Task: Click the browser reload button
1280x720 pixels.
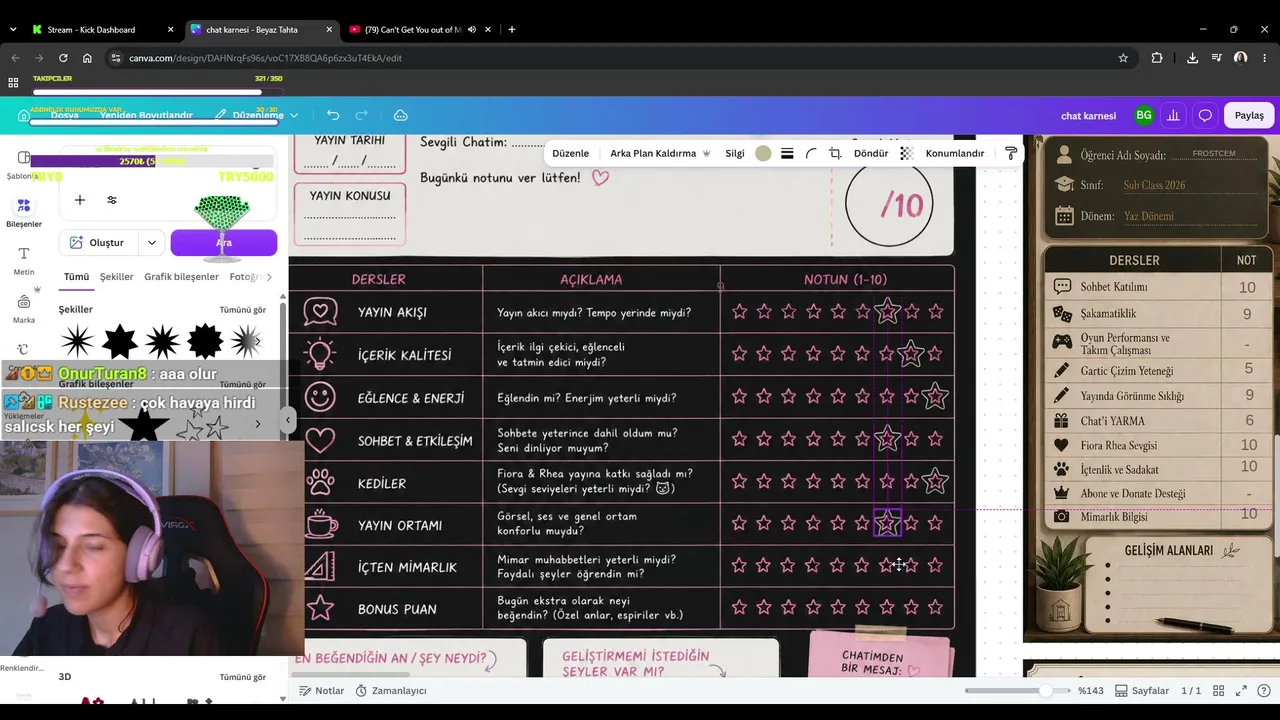Action: pyautogui.click(x=63, y=58)
